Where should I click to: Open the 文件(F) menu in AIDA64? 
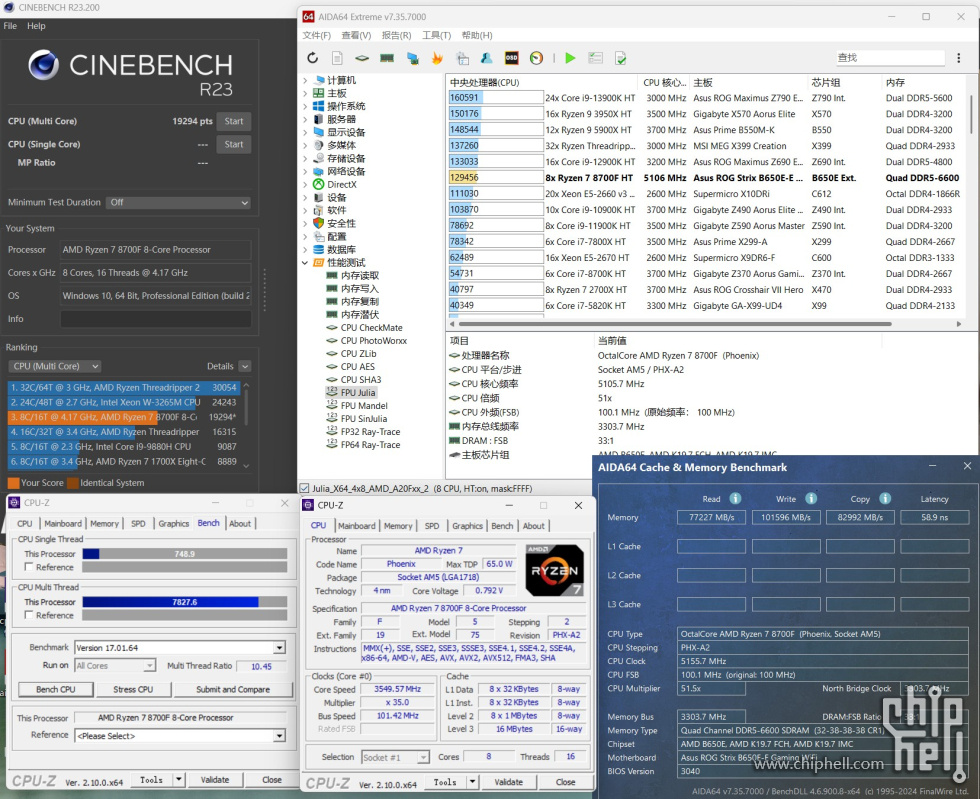tap(316, 35)
